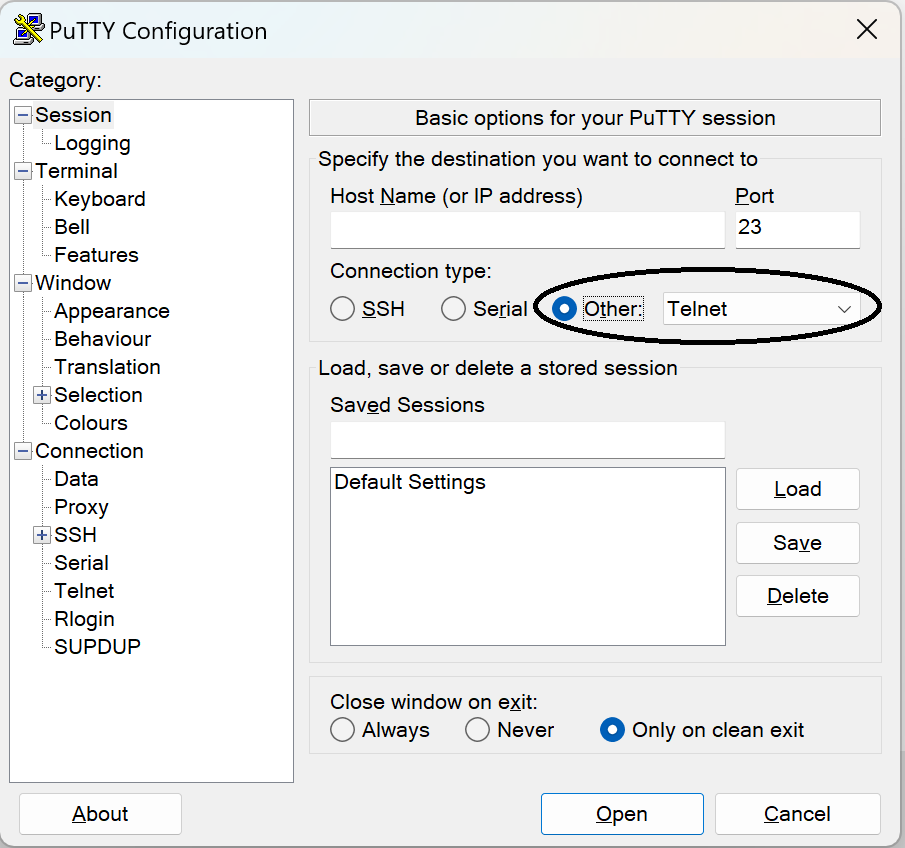Focus the Host Name input field

[x=528, y=229]
